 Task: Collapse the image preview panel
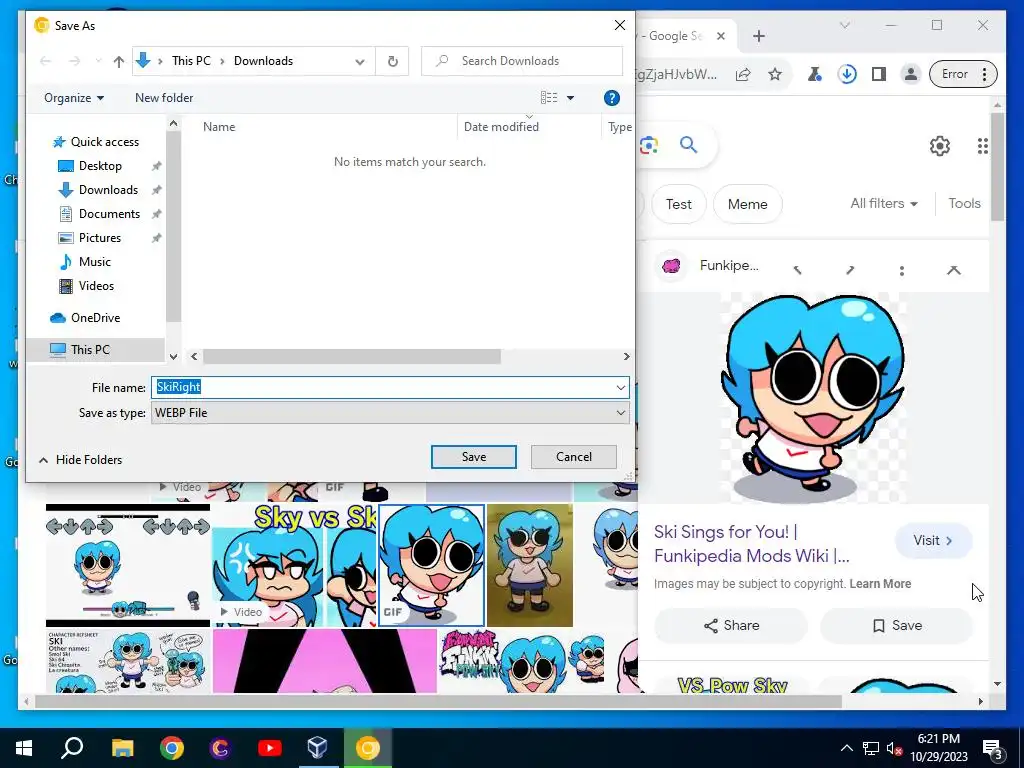pyautogui.click(x=953, y=270)
